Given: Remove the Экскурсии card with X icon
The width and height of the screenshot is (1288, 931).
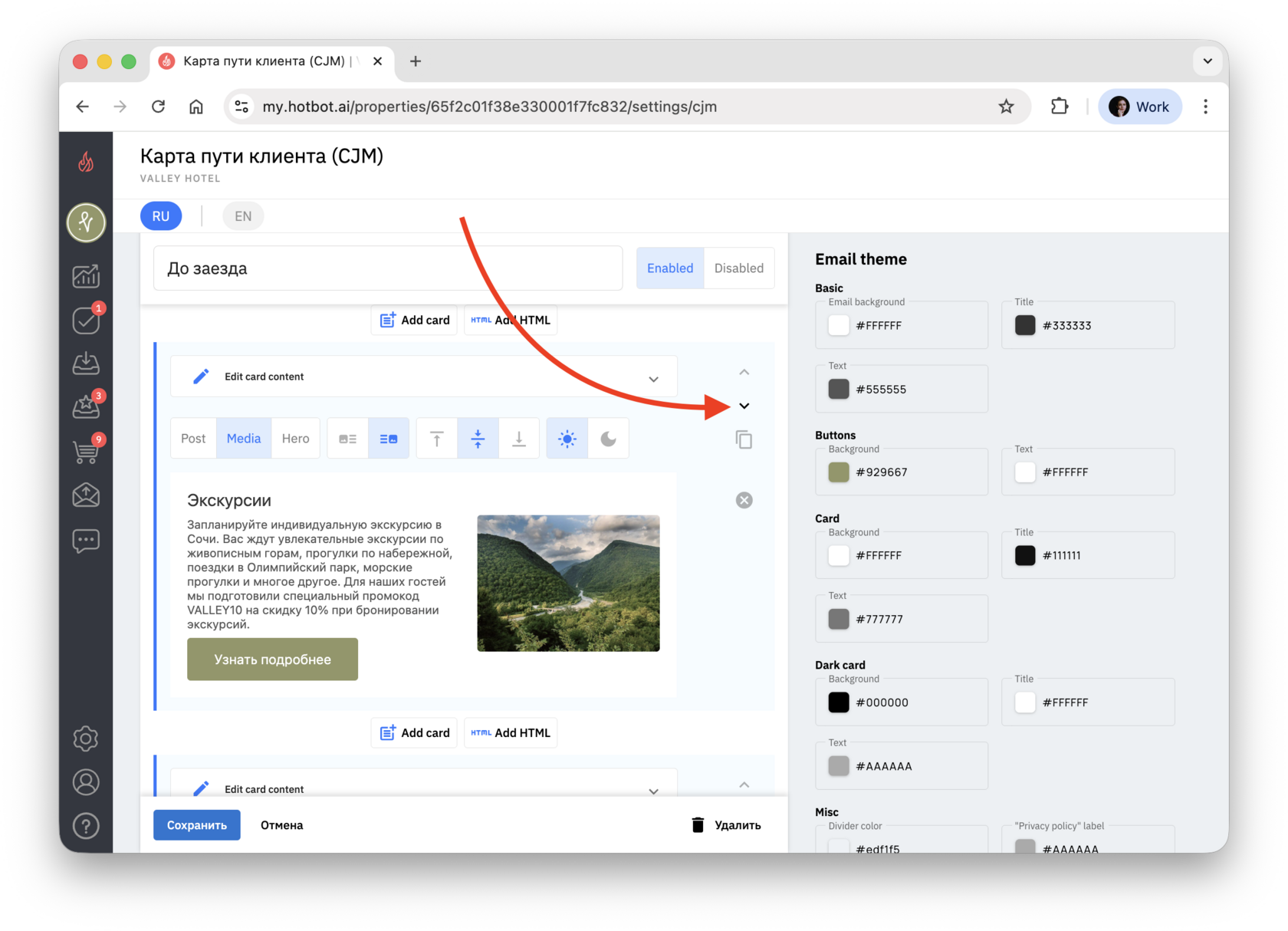Looking at the screenshot, I should click(744, 500).
